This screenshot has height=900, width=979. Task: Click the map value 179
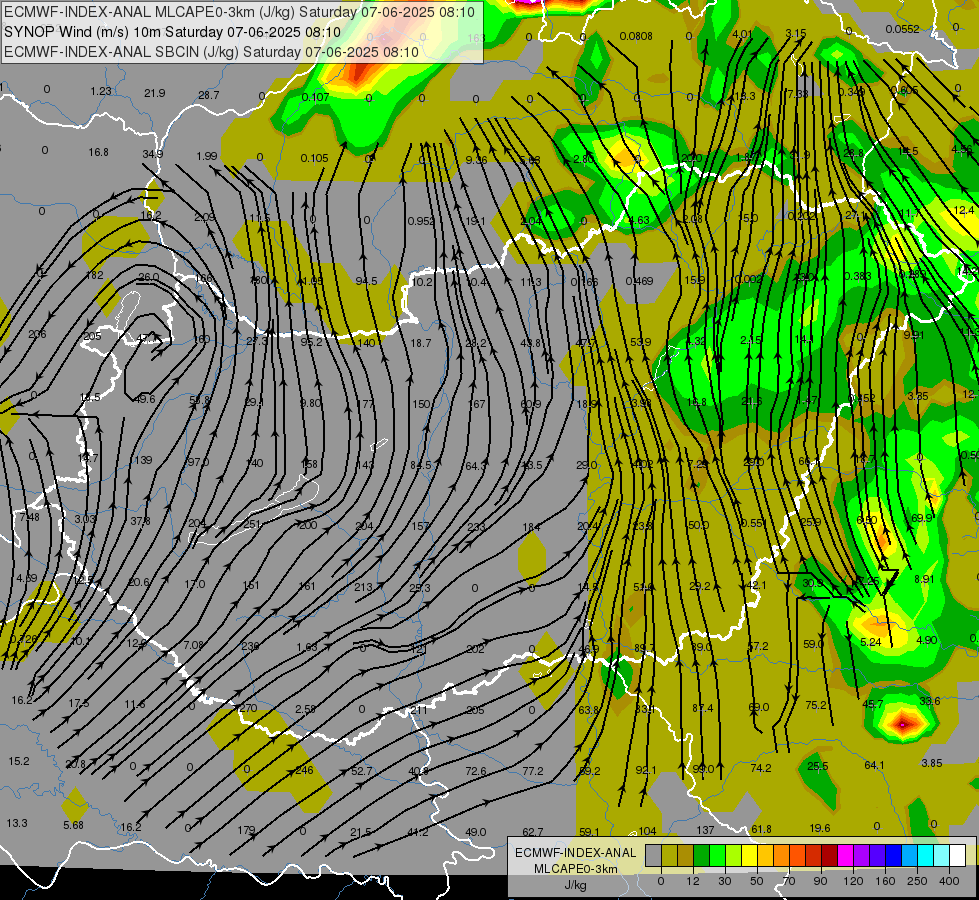point(246,830)
